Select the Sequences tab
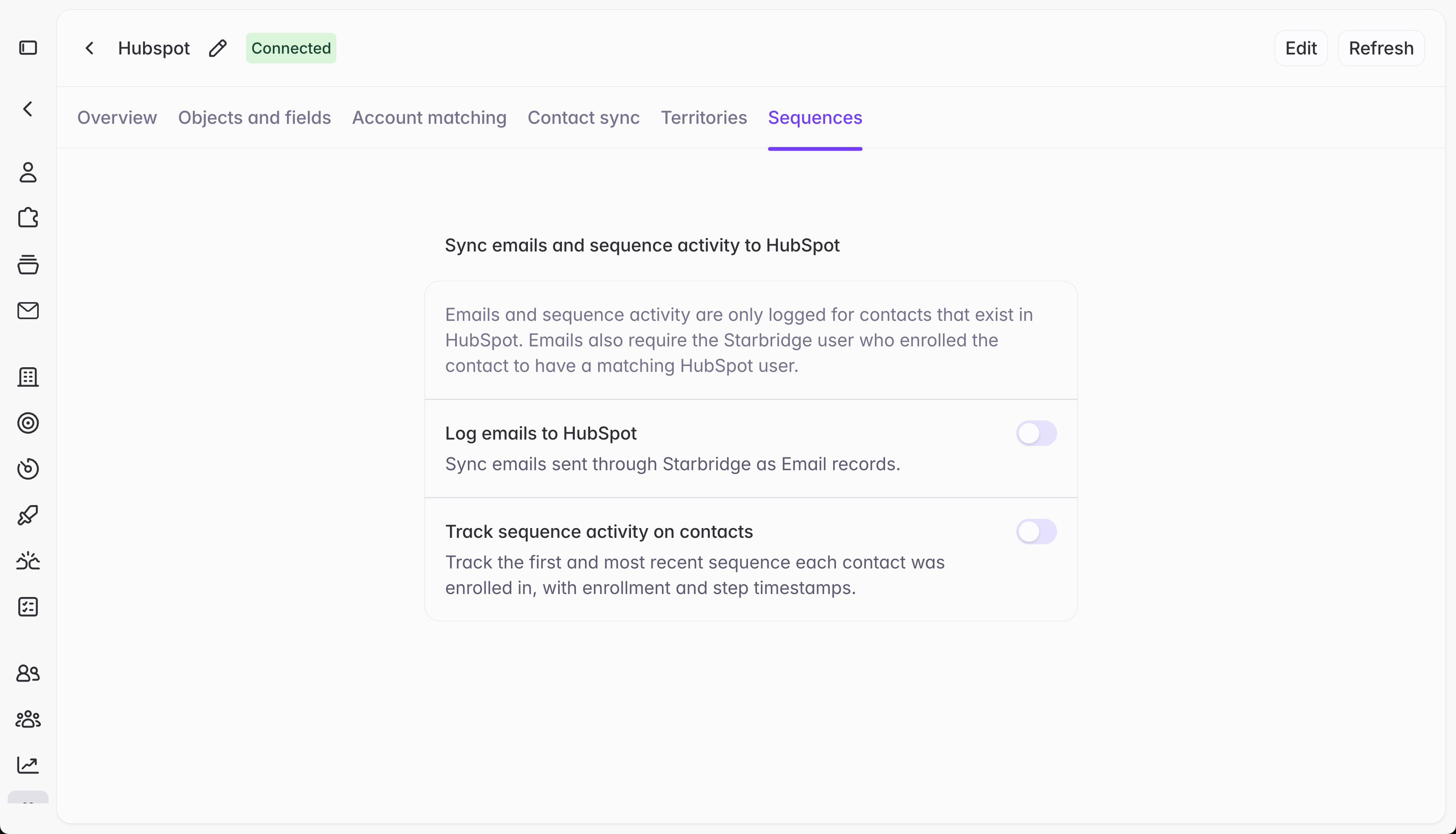 [815, 117]
